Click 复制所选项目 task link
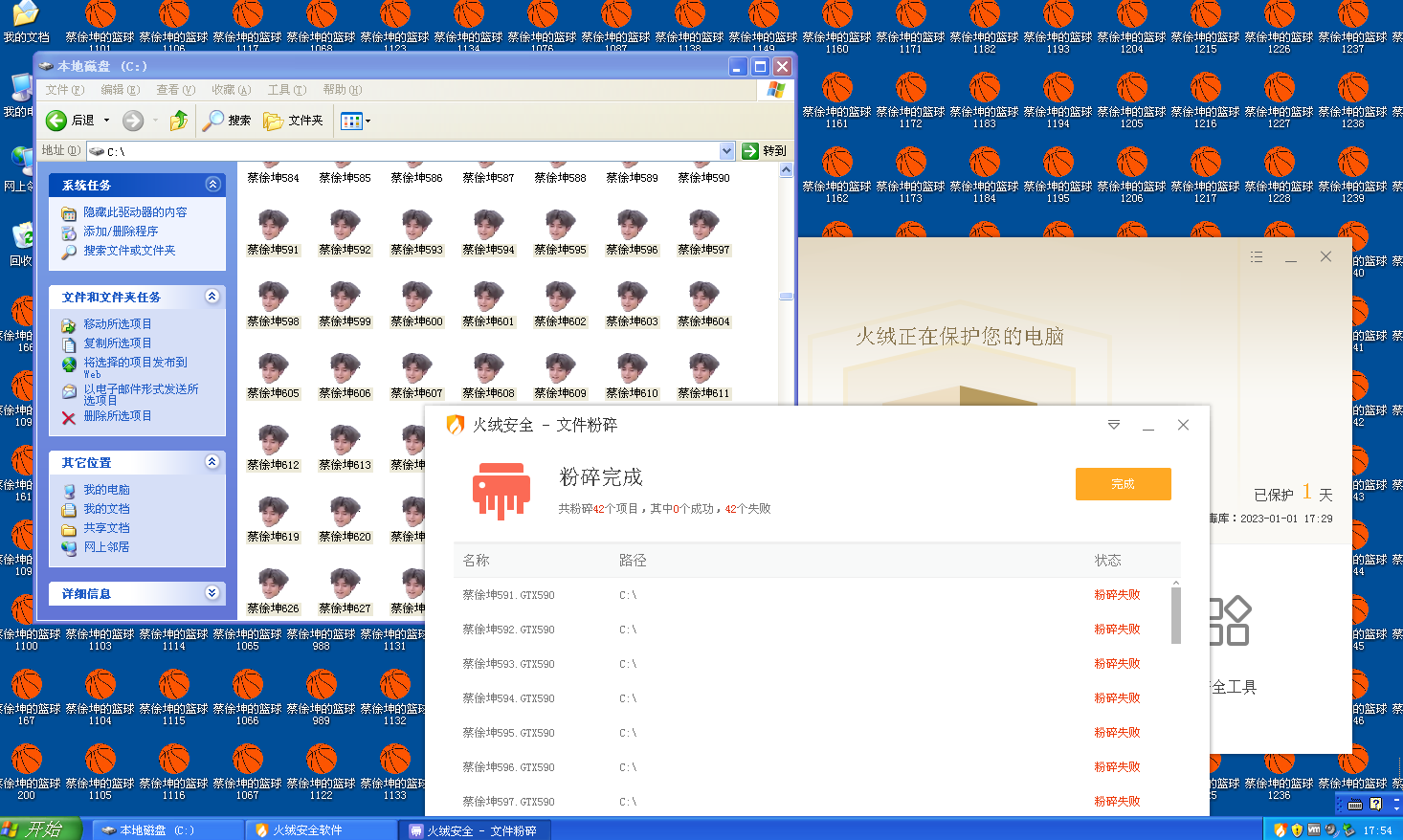This screenshot has height=840, width=1403. (118, 343)
